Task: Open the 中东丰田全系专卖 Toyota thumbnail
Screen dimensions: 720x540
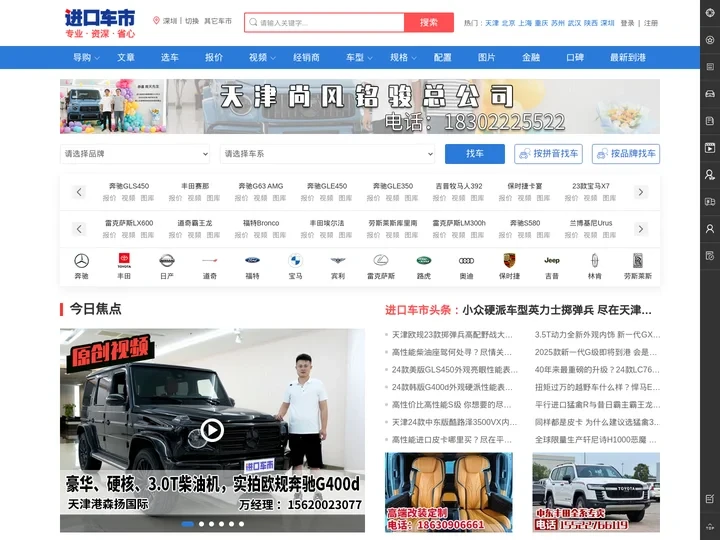Action: click(x=596, y=492)
